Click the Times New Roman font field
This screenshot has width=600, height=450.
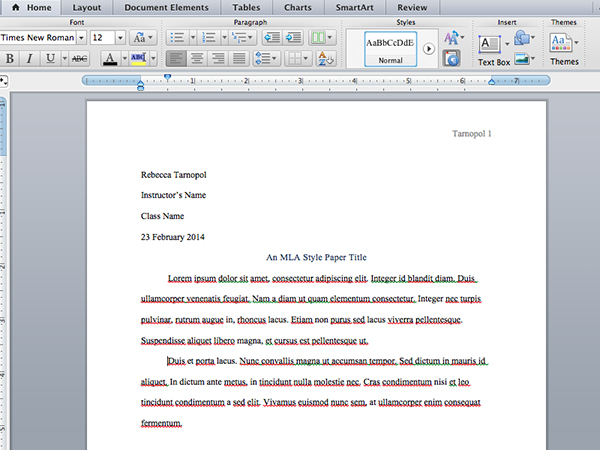(x=38, y=38)
